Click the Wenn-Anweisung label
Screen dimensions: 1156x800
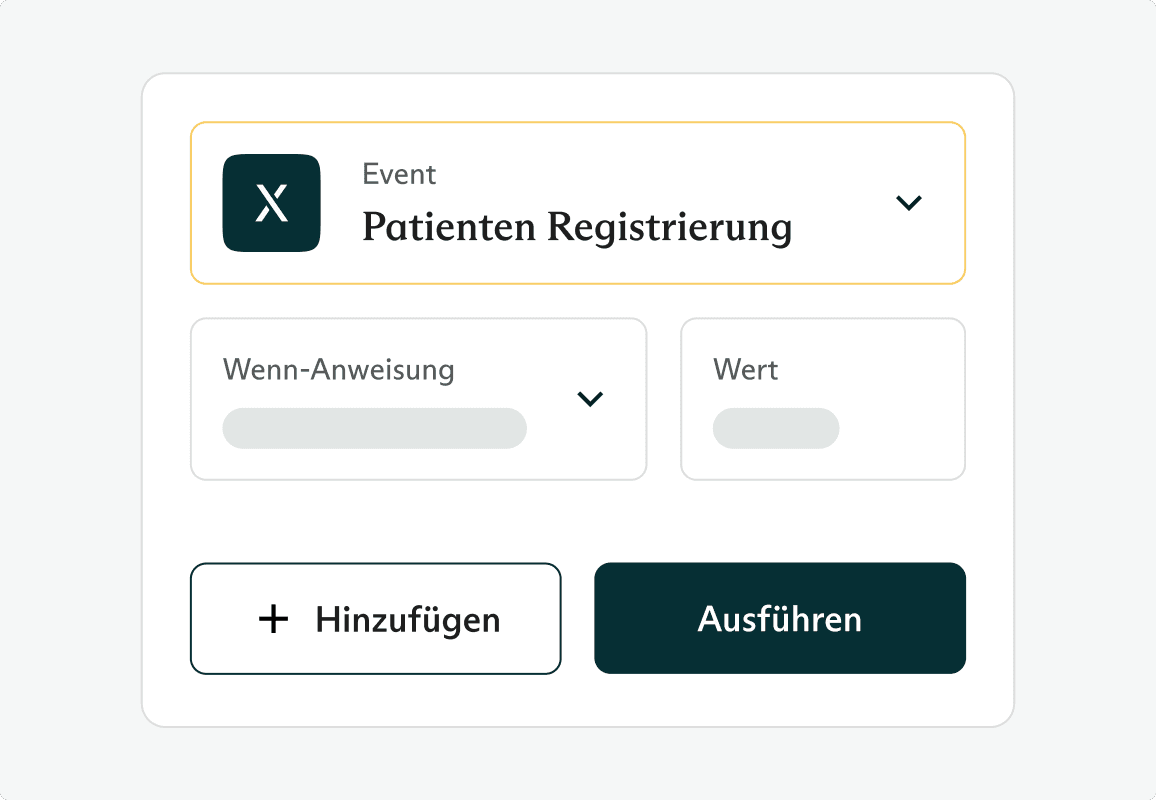click(338, 370)
